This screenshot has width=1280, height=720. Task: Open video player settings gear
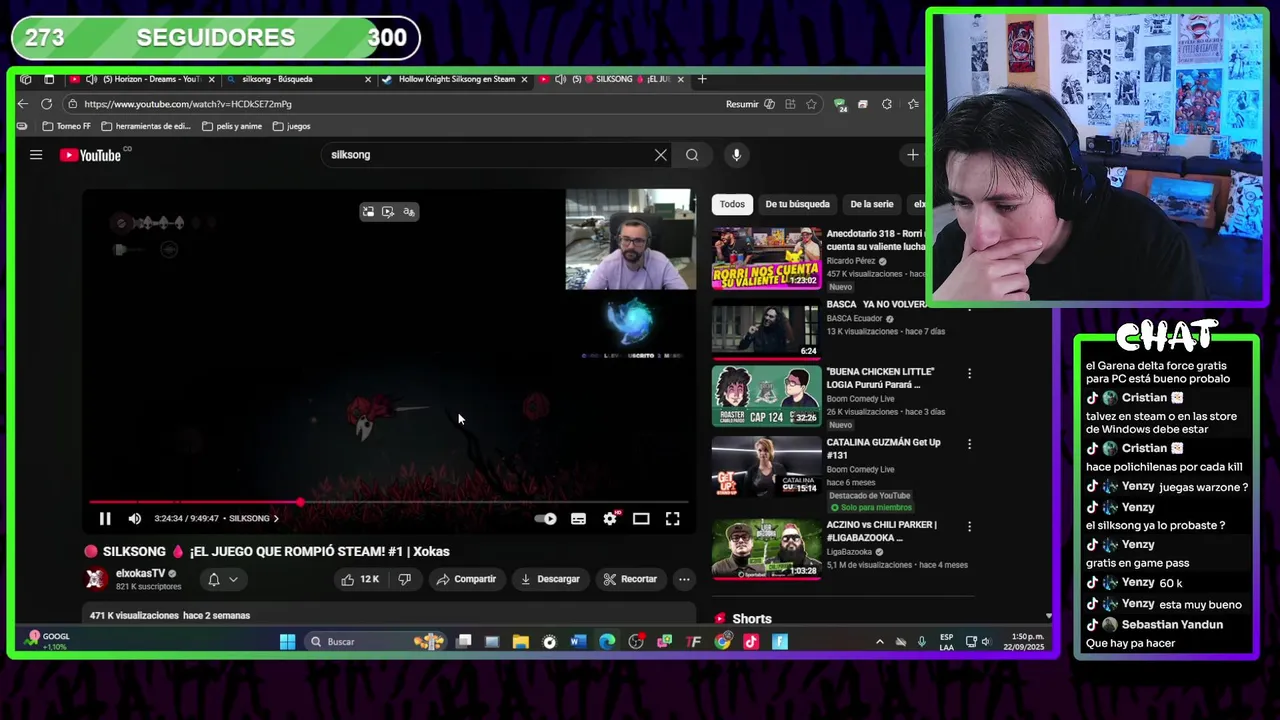pyautogui.click(x=610, y=518)
